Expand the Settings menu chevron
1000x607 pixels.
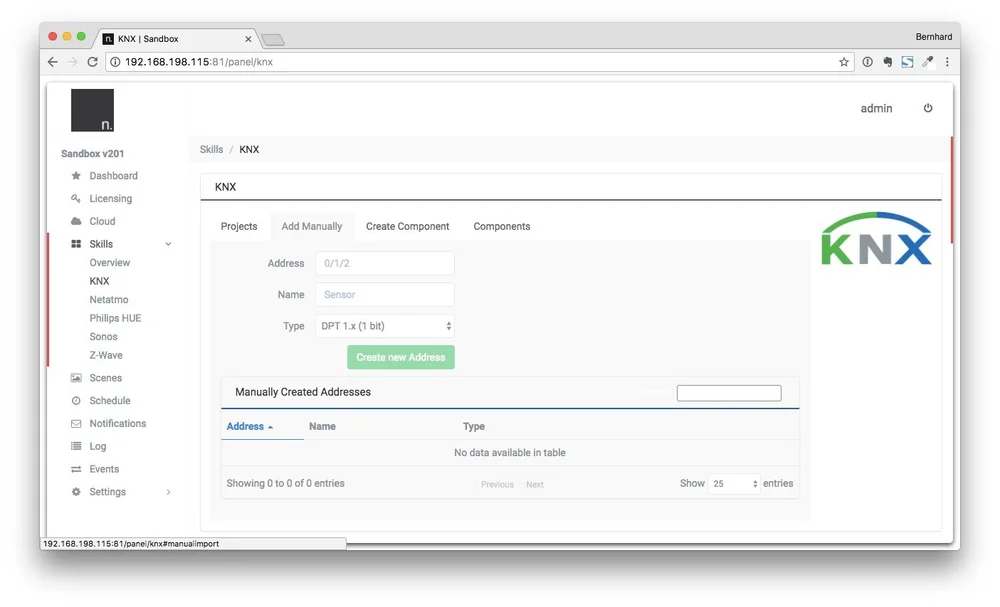coord(168,492)
